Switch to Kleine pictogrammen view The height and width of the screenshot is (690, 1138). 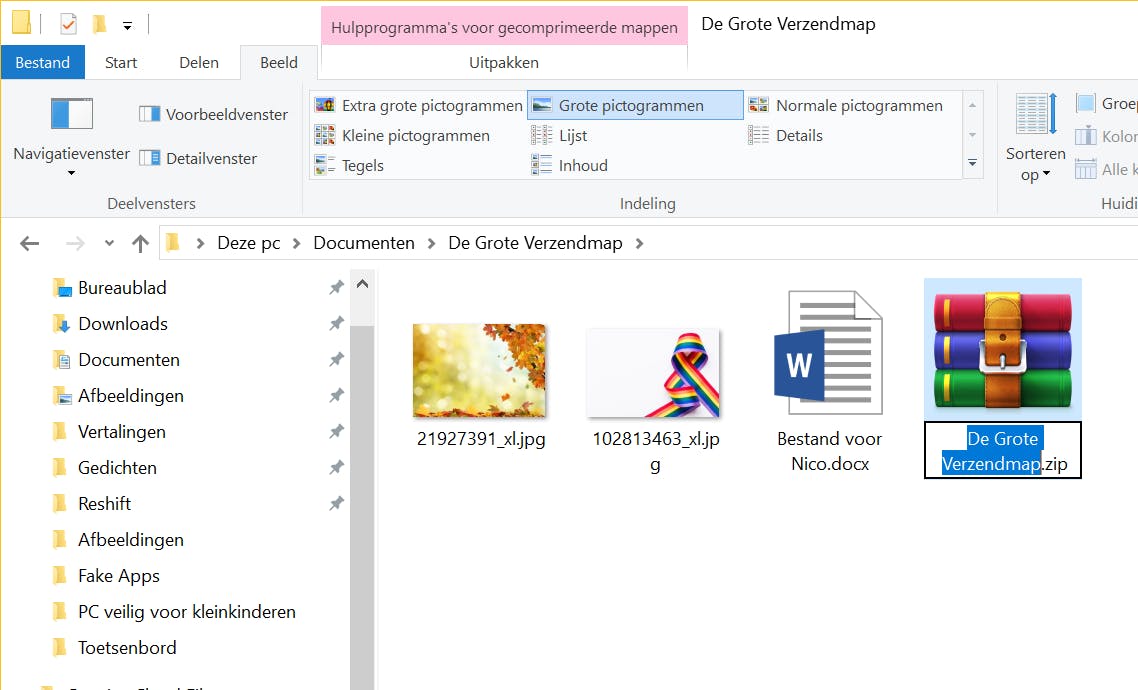402,136
